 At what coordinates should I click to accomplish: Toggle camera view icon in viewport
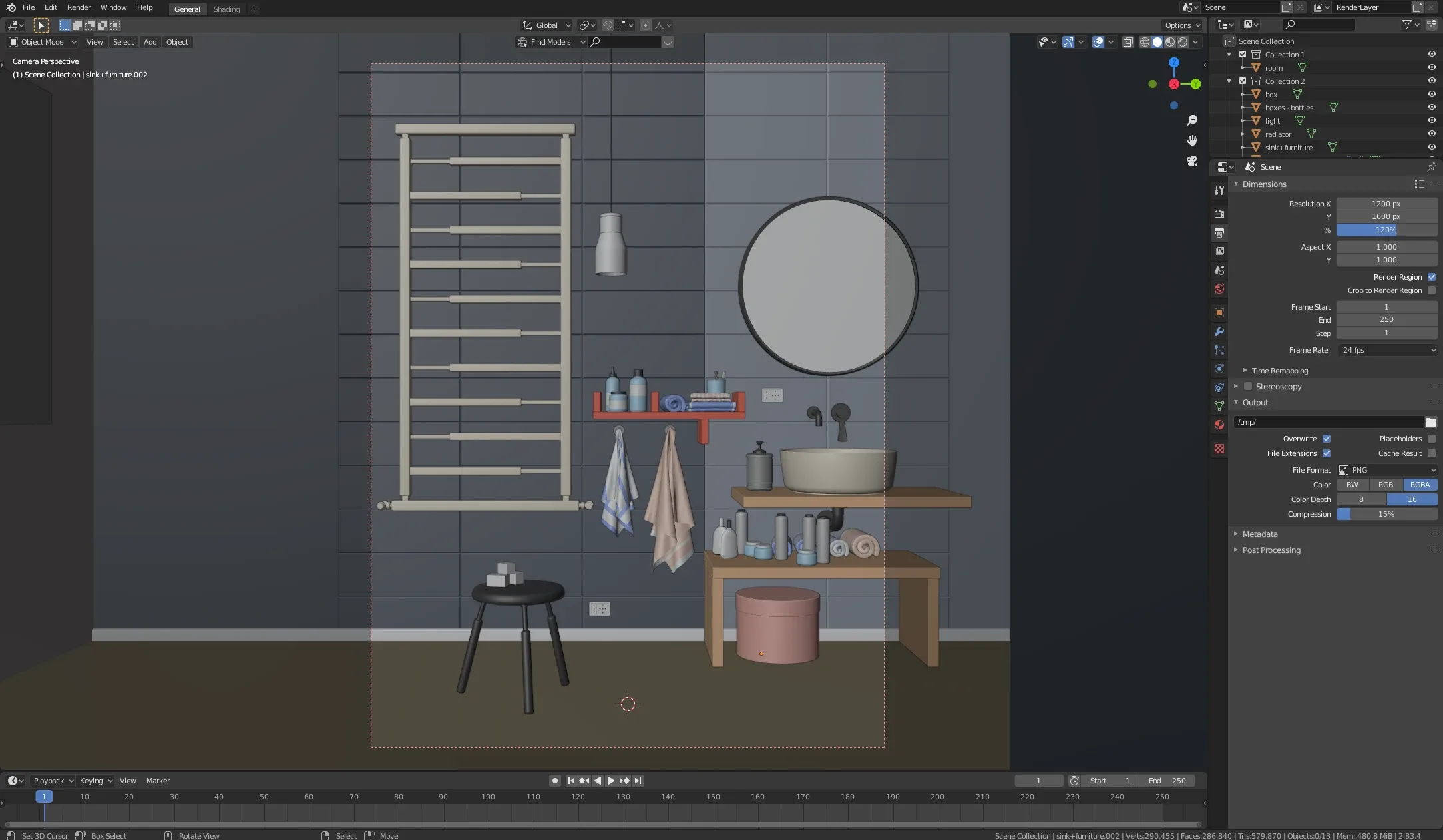(1192, 161)
